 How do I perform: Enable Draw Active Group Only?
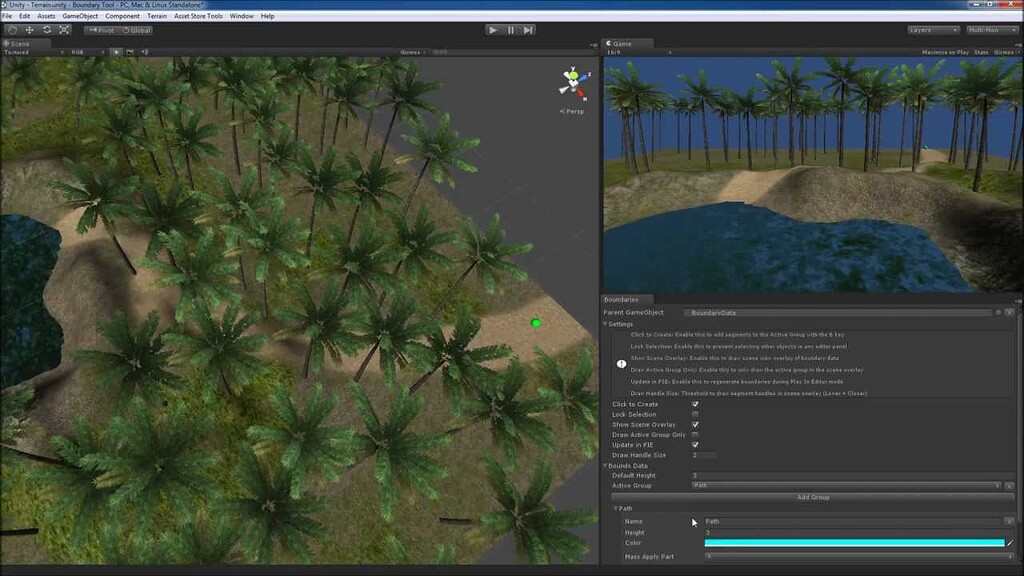coord(694,434)
